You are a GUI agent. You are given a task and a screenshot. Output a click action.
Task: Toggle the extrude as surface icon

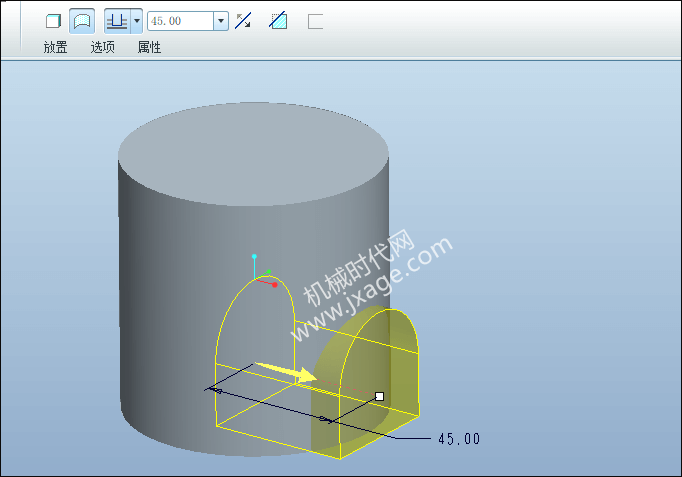tap(82, 21)
